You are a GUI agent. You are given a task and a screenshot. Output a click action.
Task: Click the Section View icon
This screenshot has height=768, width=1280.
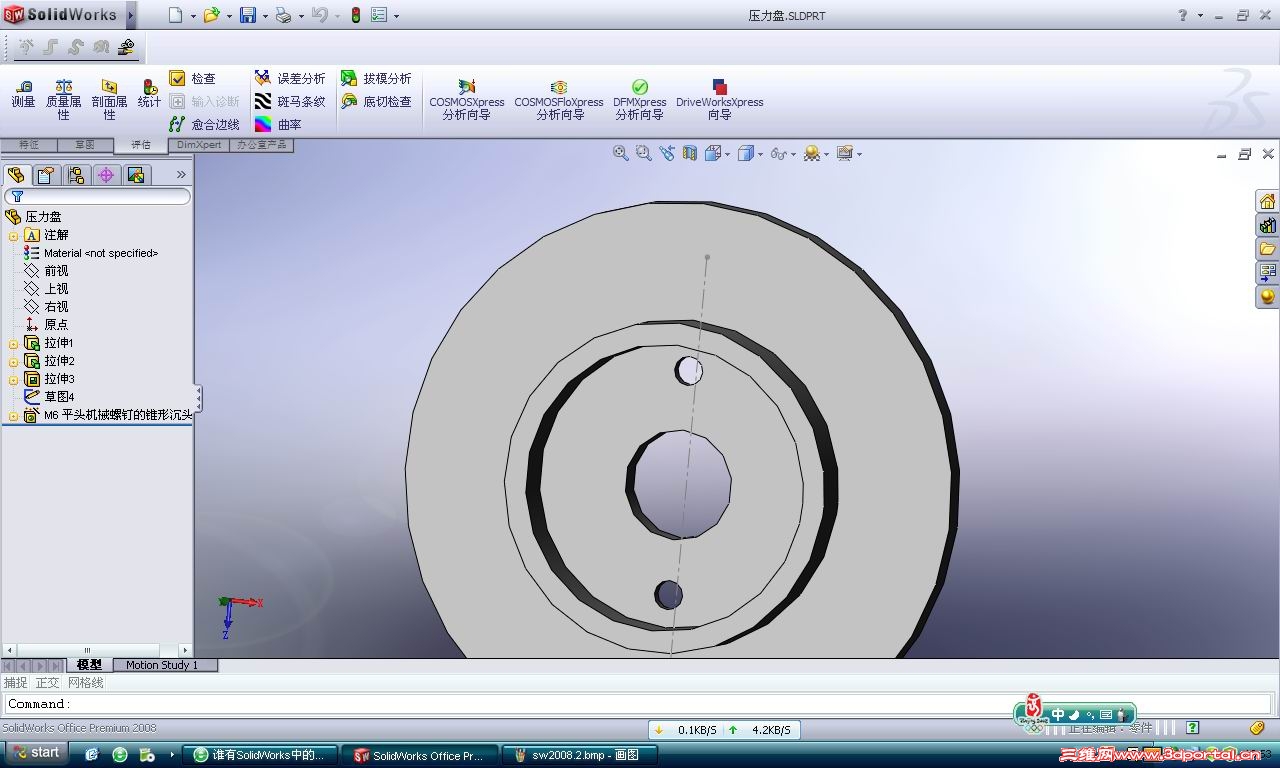pos(690,153)
